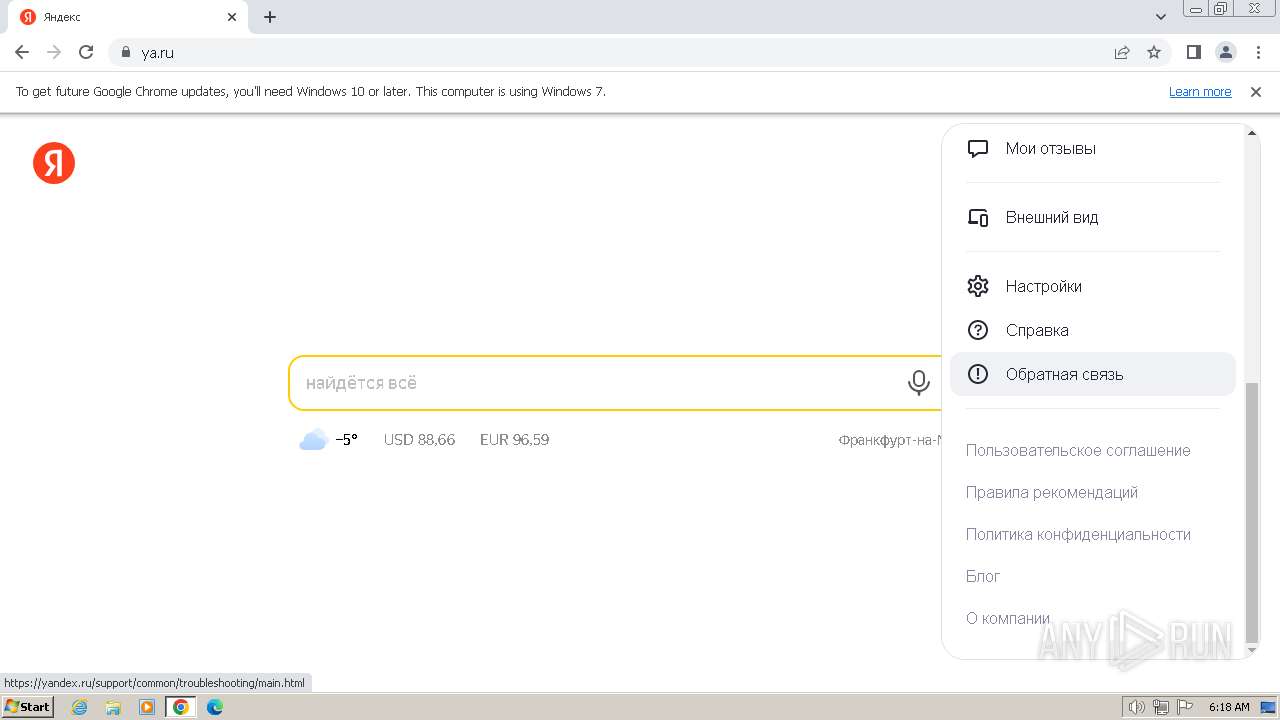Screen dimensions: 1280x720
Task: Click the volume tray icon
Action: click(x=1137, y=707)
